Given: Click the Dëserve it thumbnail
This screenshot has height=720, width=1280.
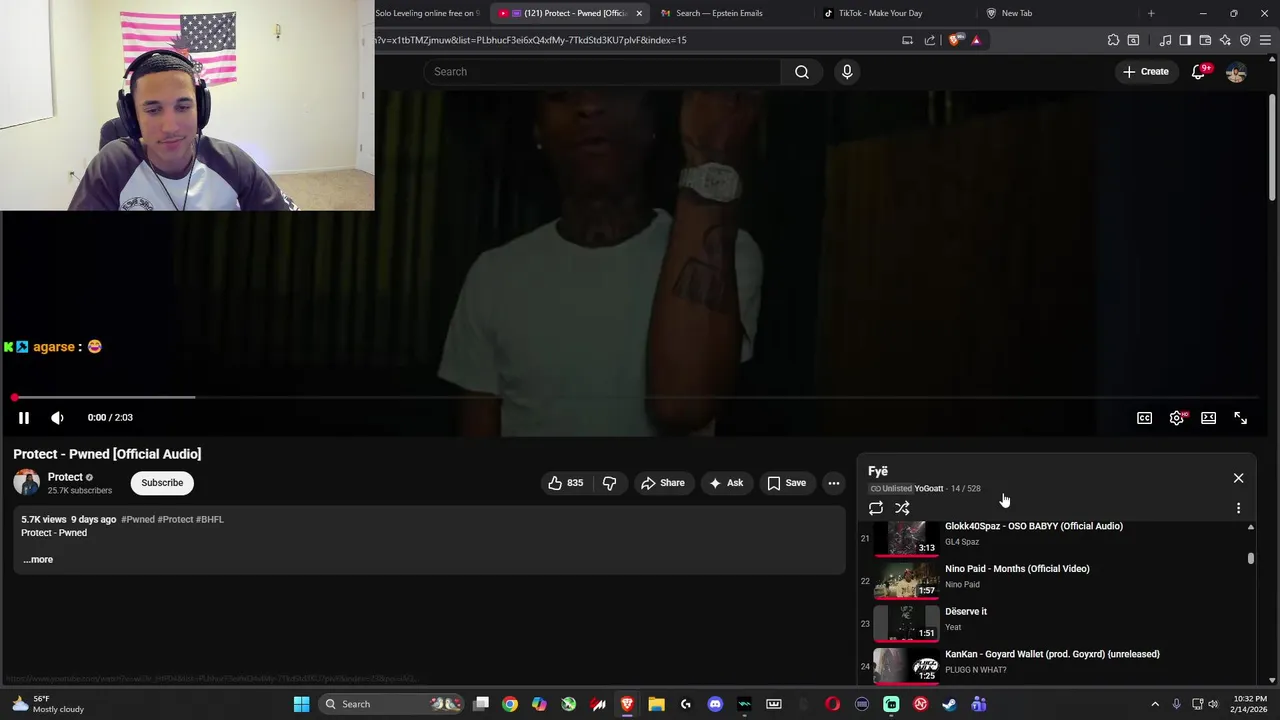Looking at the screenshot, I should 906,622.
